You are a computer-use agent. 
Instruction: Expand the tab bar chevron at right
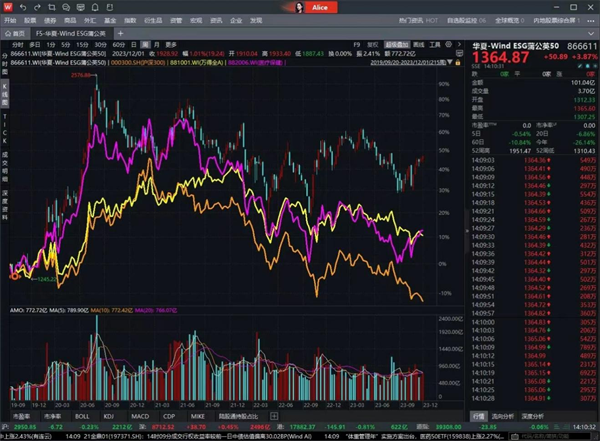pyautogui.click(x=591, y=34)
